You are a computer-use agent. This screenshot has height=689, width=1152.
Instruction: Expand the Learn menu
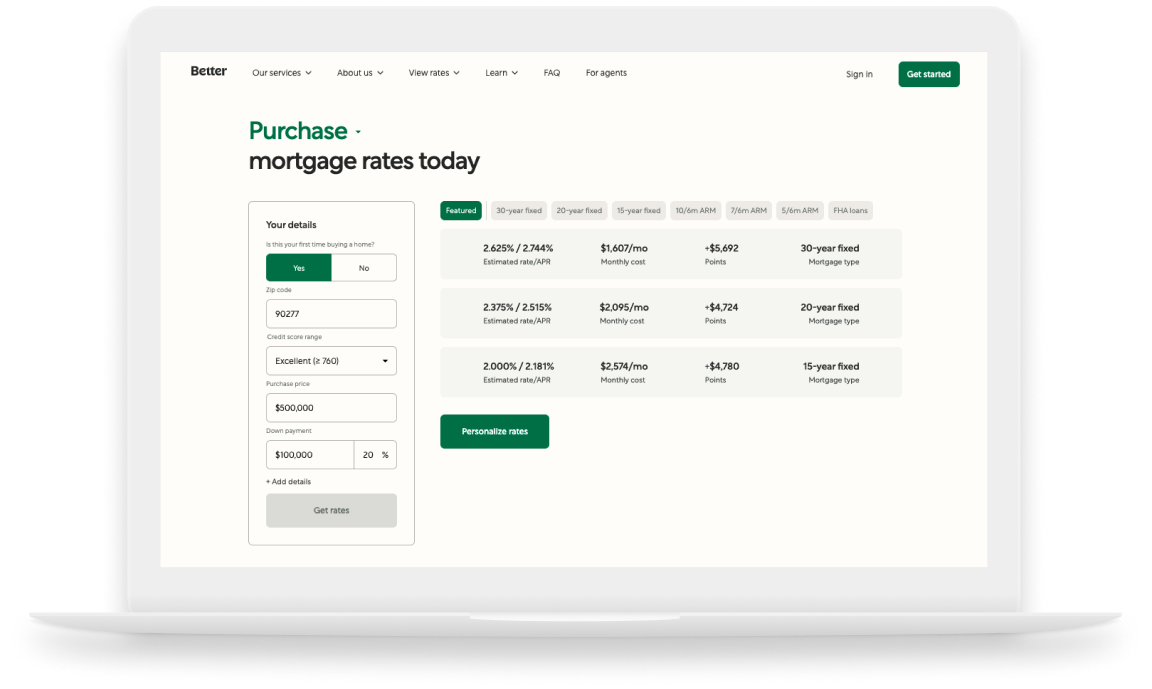tap(501, 72)
